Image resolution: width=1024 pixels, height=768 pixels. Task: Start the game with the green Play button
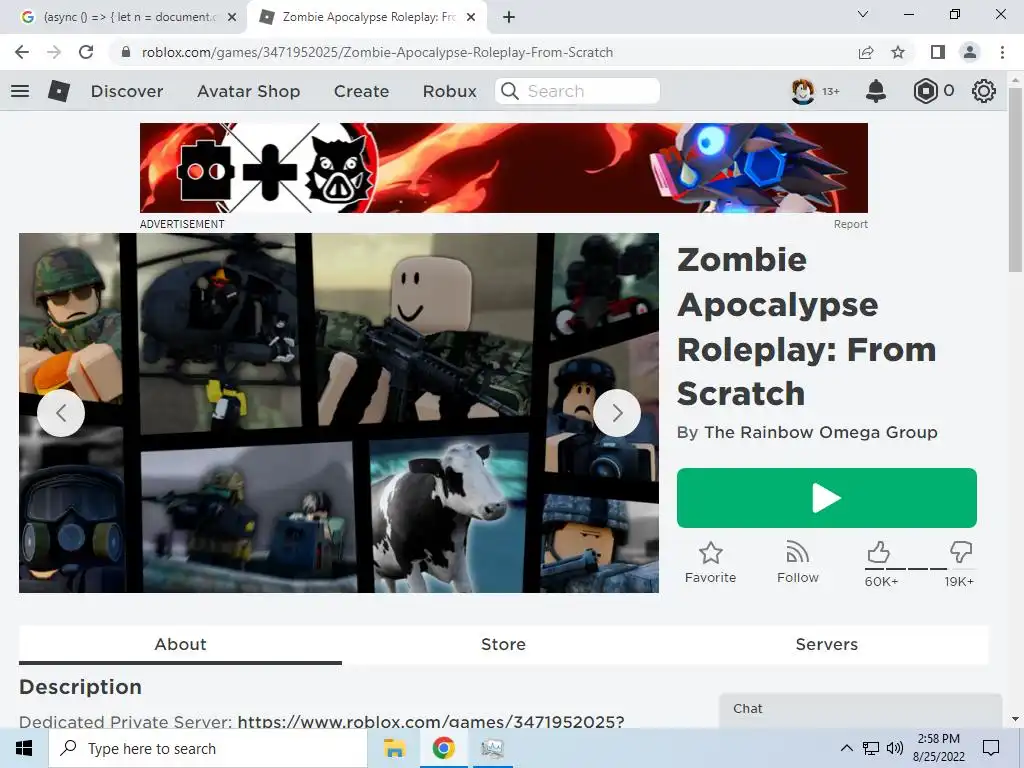[827, 498]
